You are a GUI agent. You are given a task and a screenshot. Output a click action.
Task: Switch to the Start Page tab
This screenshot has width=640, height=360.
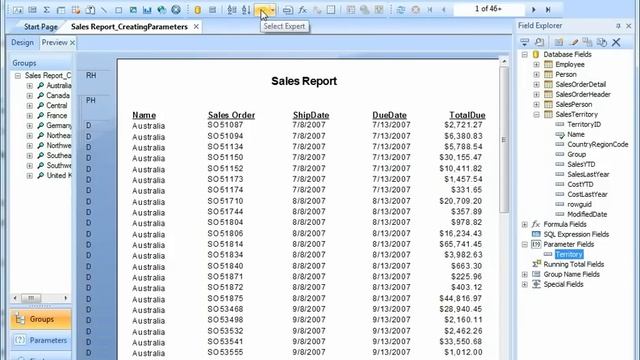coord(40,27)
